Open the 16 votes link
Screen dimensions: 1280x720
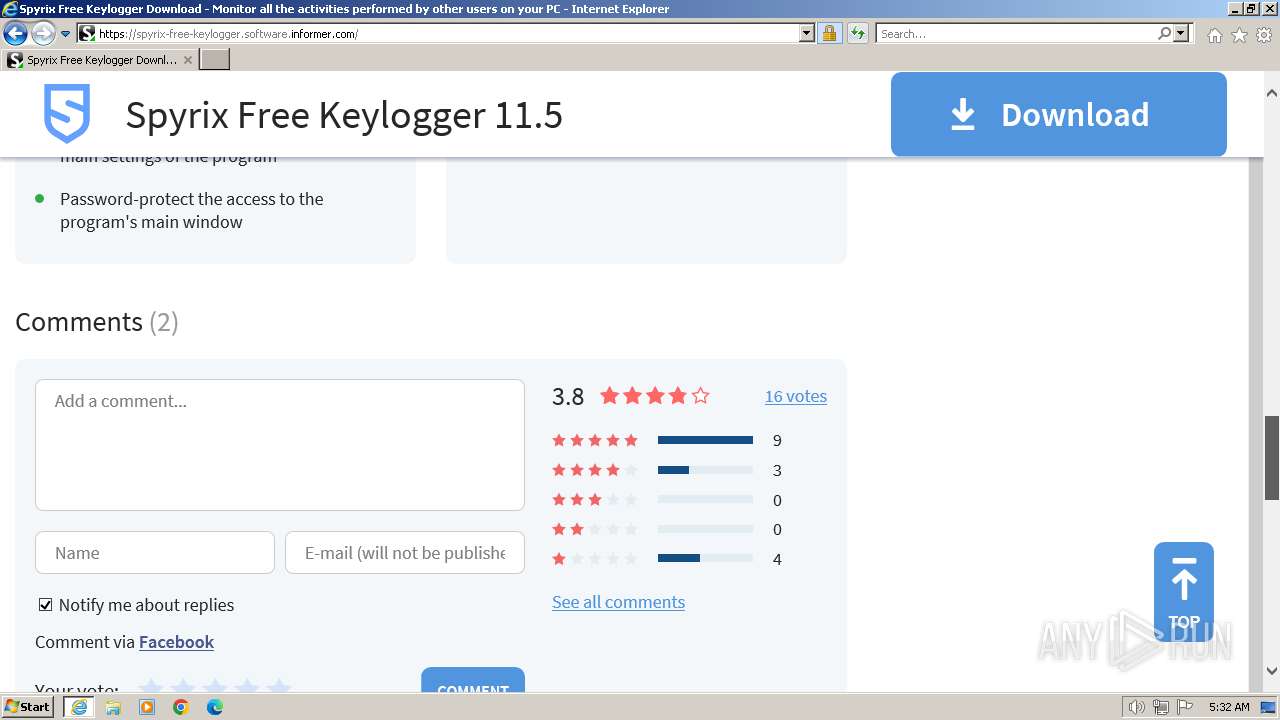pyautogui.click(x=796, y=396)
